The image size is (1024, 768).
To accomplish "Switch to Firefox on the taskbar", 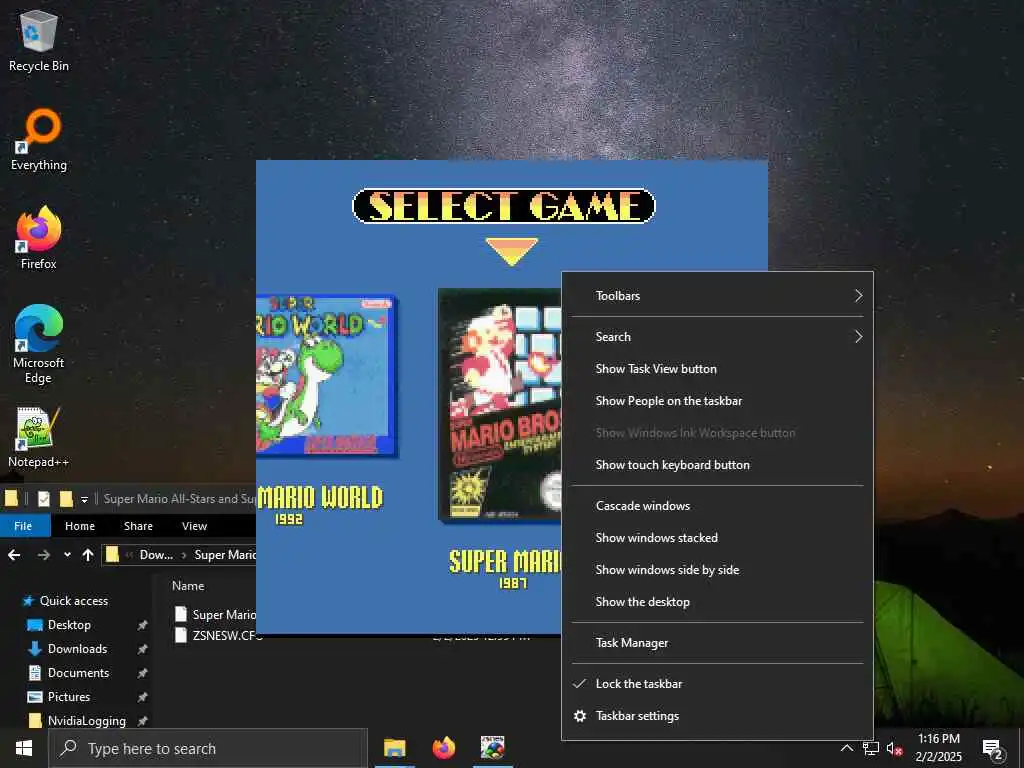I will (444, 748).
